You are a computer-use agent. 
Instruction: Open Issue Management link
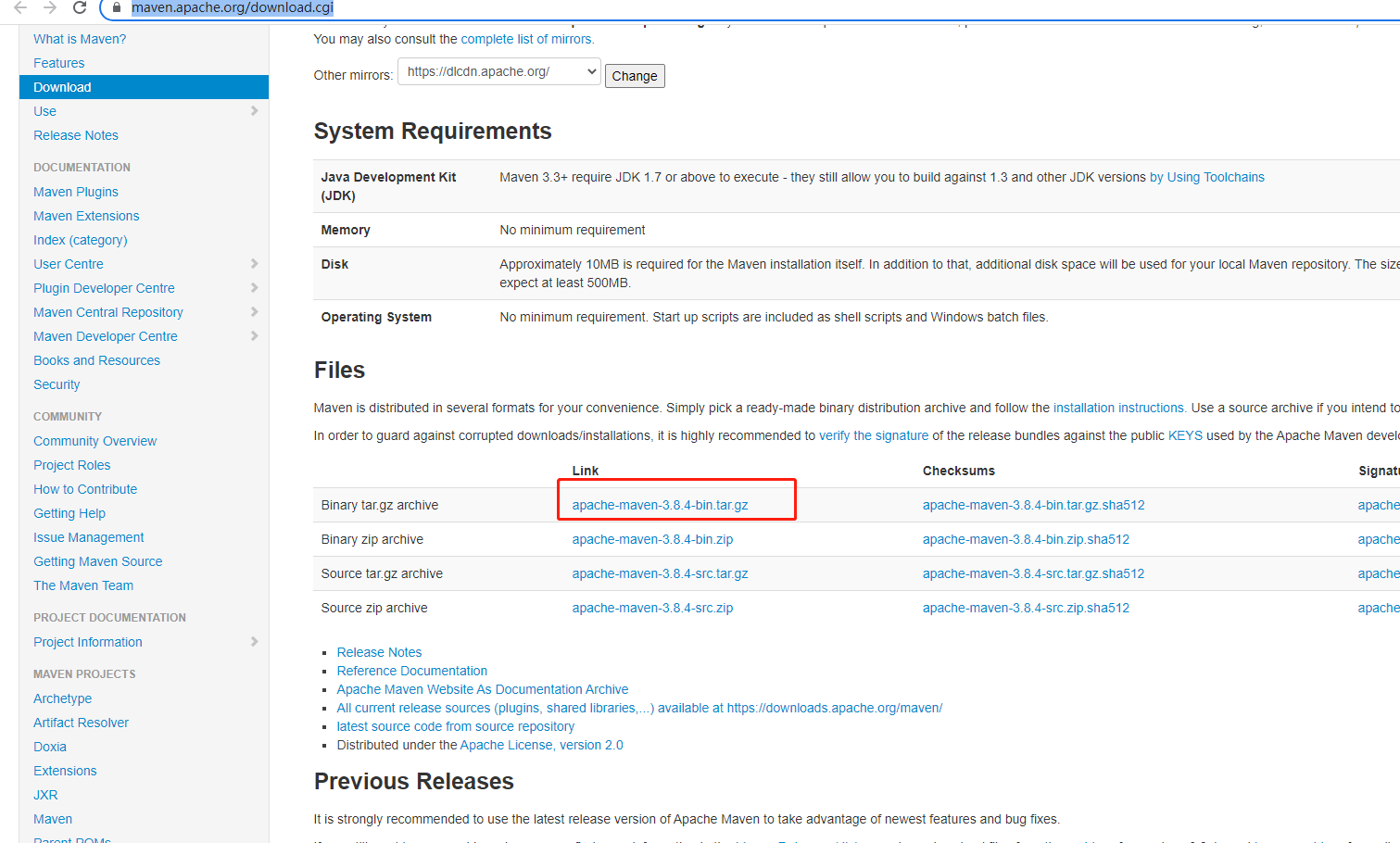point(89,537)
